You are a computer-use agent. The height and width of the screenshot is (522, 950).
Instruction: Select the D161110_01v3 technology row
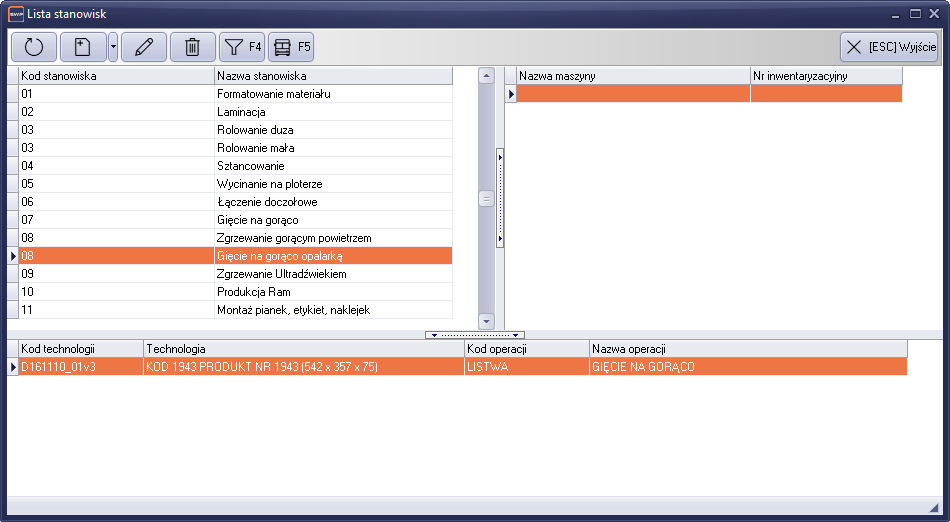click(80, 367)
